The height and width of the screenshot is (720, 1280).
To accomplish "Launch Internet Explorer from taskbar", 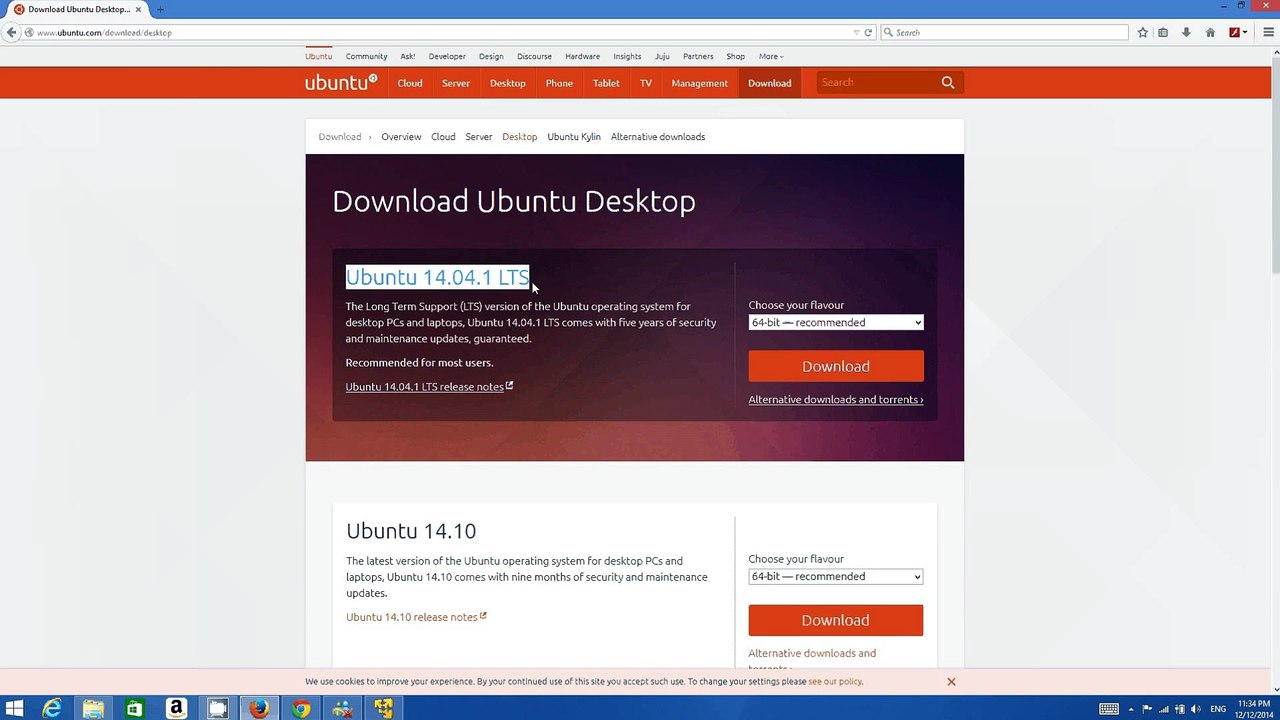I will [x=52, y=709].
